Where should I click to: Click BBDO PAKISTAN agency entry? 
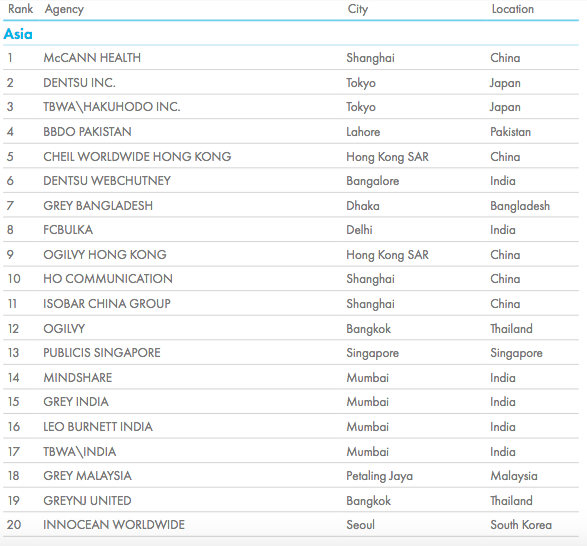click(87, 131)
